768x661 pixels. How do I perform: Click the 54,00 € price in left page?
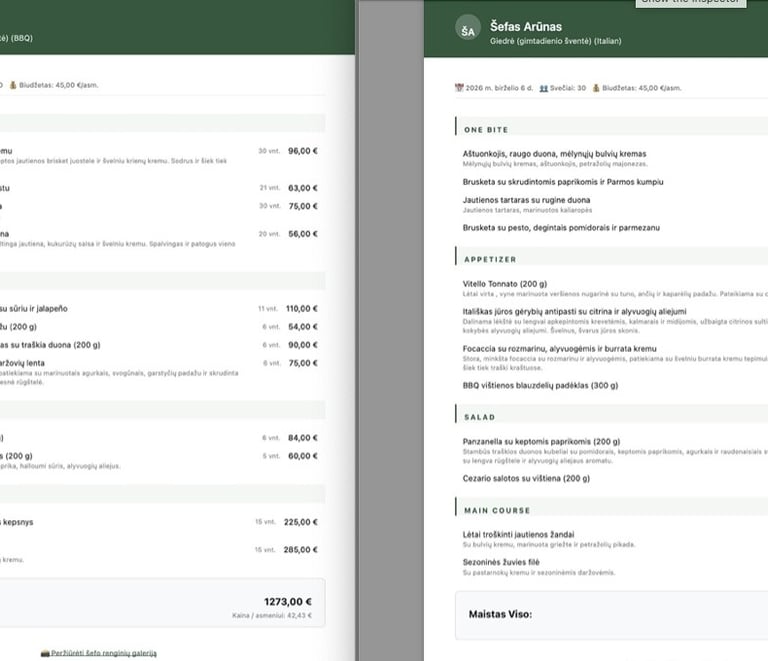(x=303, y=327)
